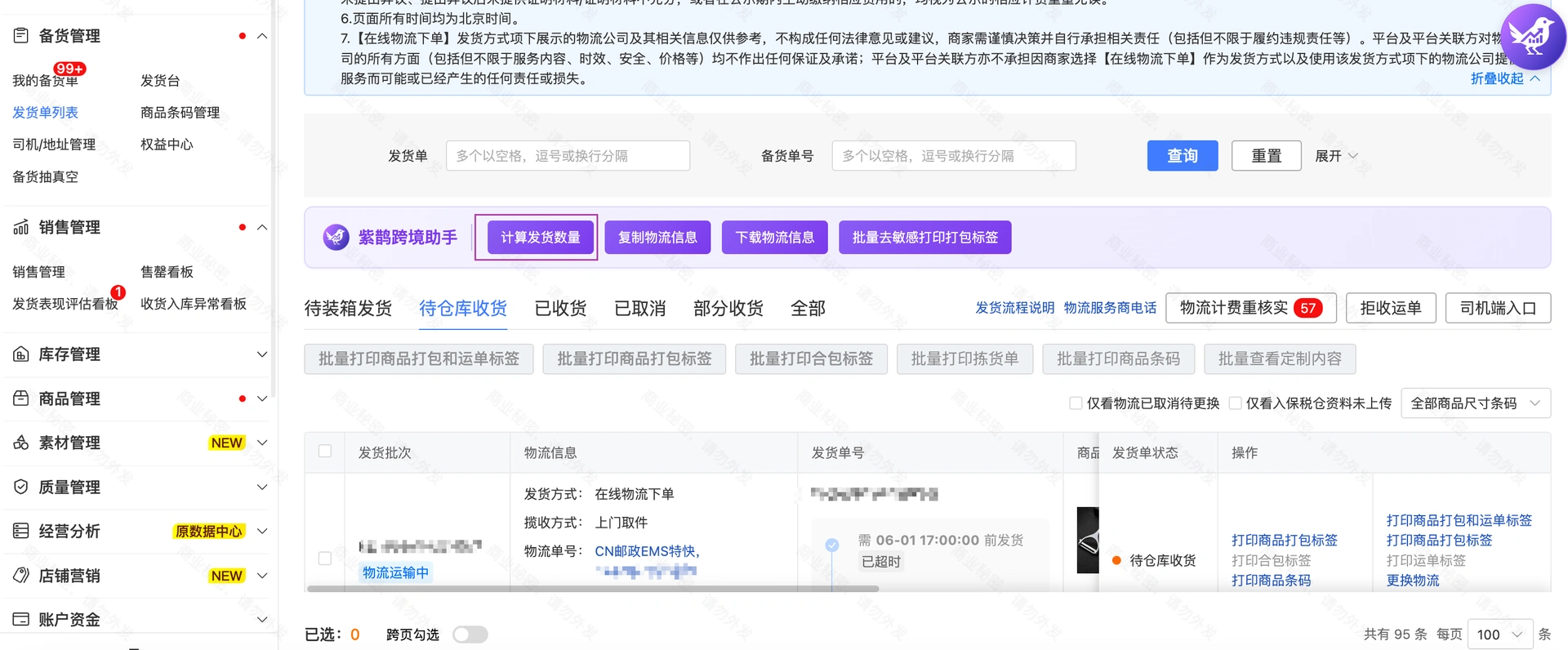
Task: Enable 仅看入保税仓资料未上传 checkbox
Action: point(1236,403)
